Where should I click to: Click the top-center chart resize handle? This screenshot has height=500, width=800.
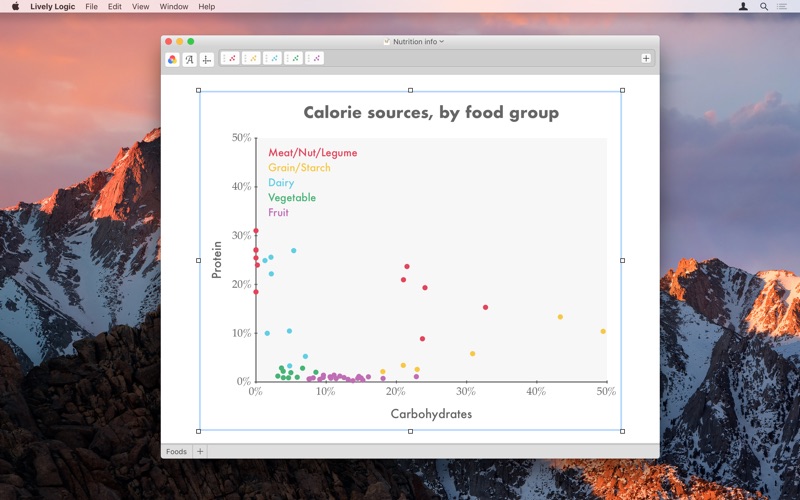coord(410,90)
